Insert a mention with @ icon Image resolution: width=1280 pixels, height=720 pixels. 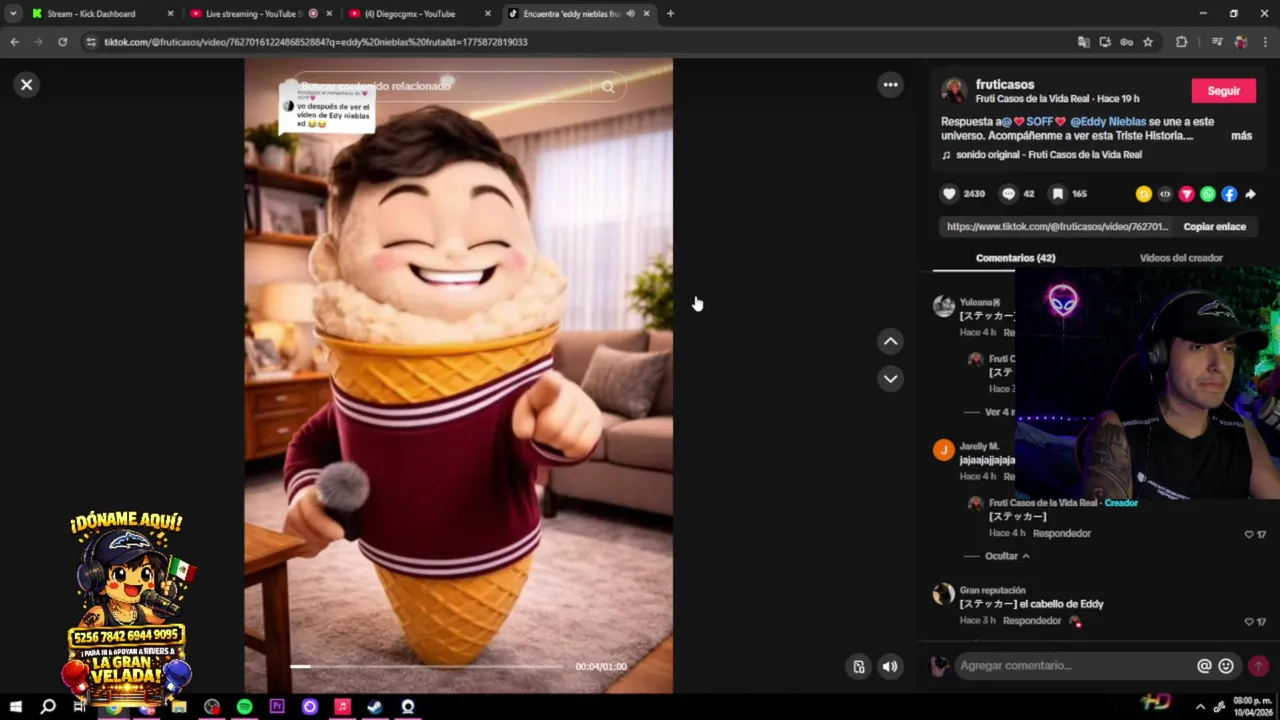[x=1204, y=666]
